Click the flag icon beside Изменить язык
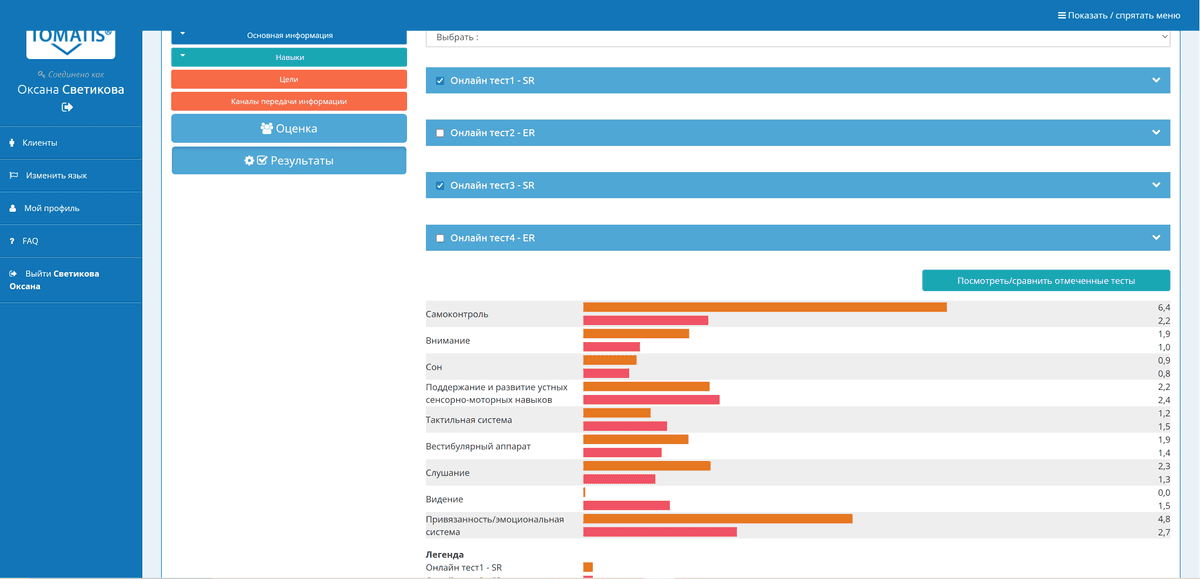Viewport: 1200px width, 579px height. point(13,176)
